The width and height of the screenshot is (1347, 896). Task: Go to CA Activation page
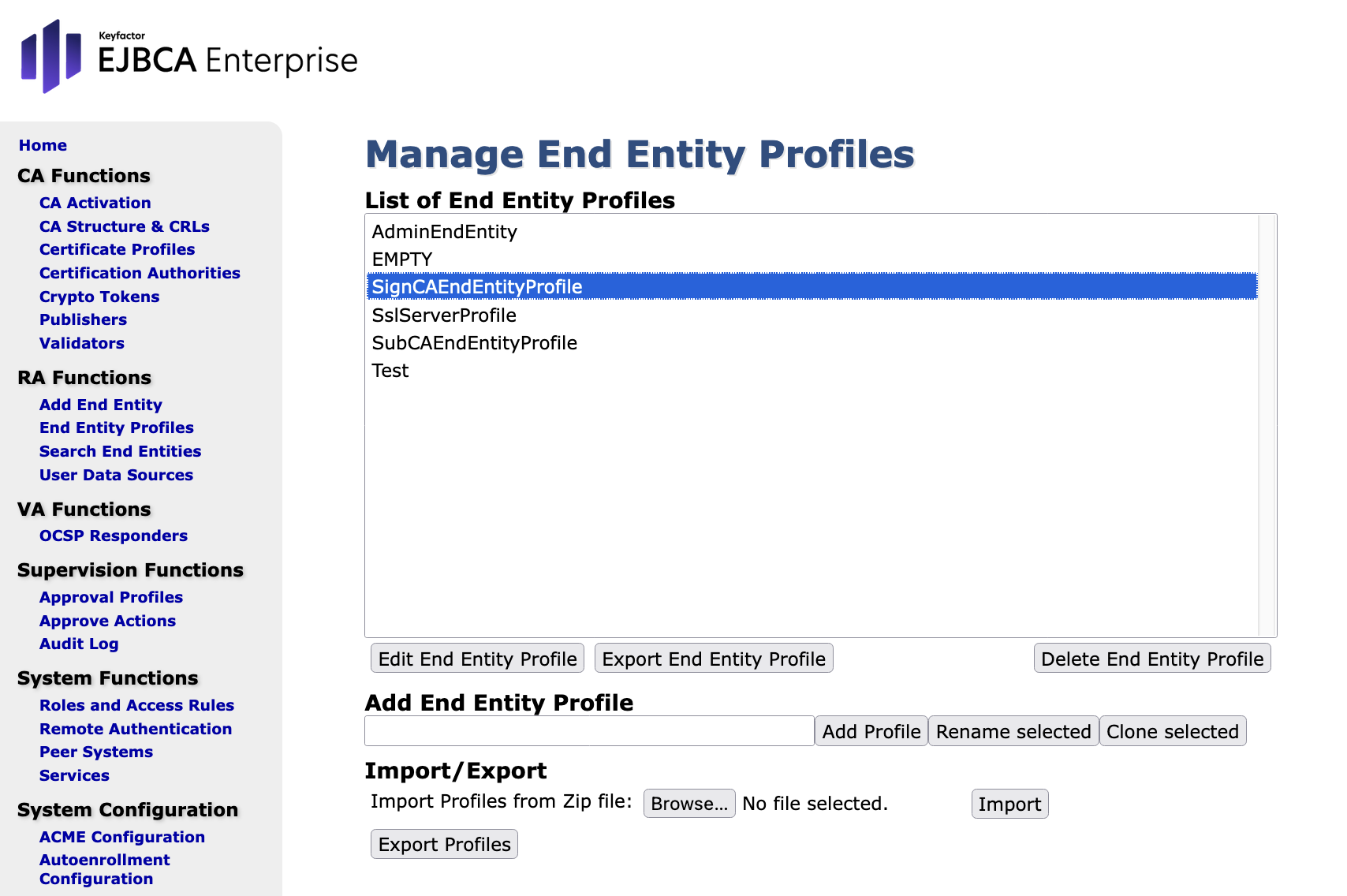tap(95, 203)
